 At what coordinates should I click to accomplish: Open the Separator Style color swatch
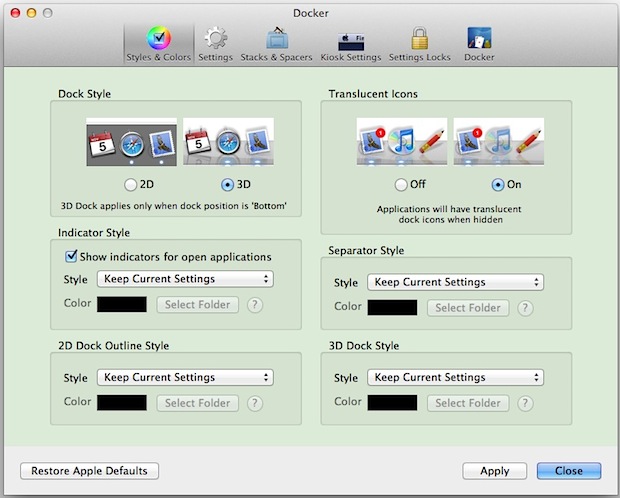(392, 308)
